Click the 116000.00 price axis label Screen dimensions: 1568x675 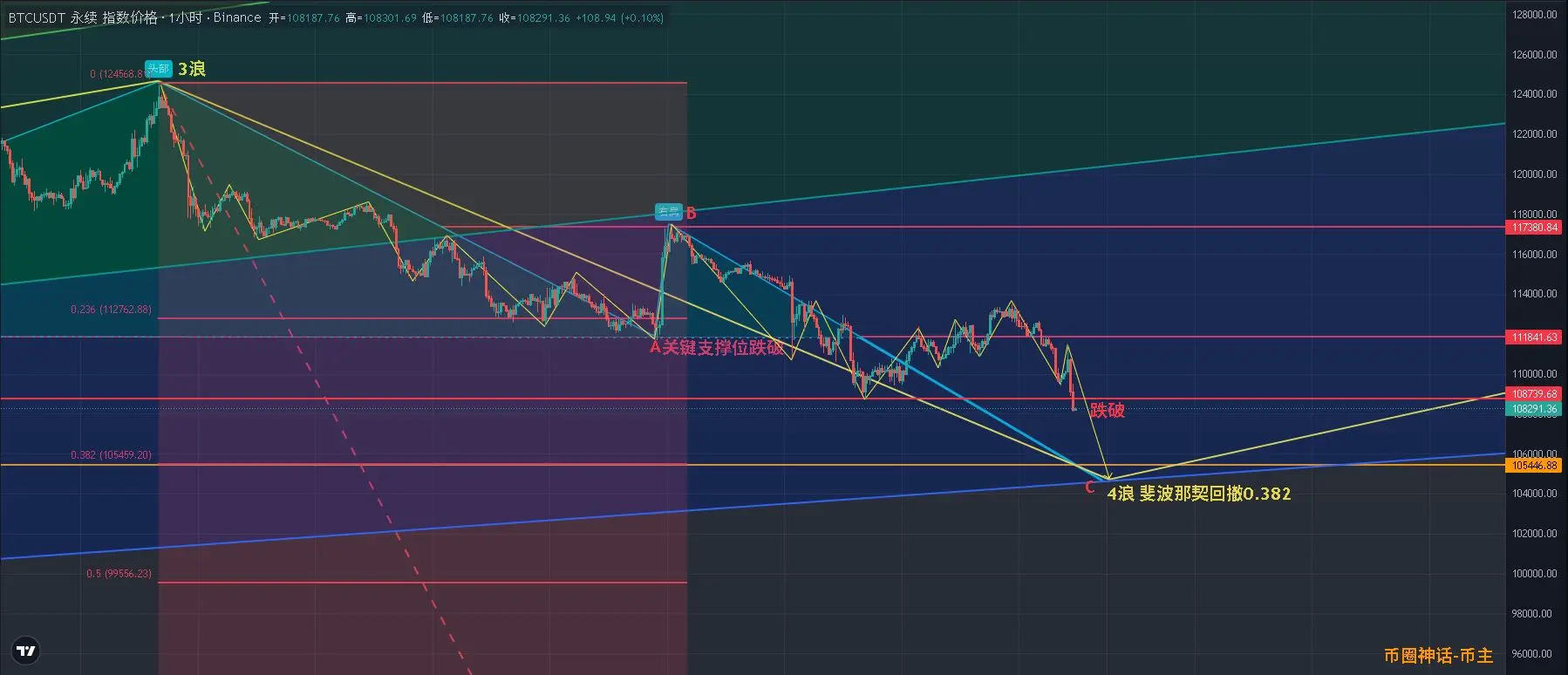1534,255
